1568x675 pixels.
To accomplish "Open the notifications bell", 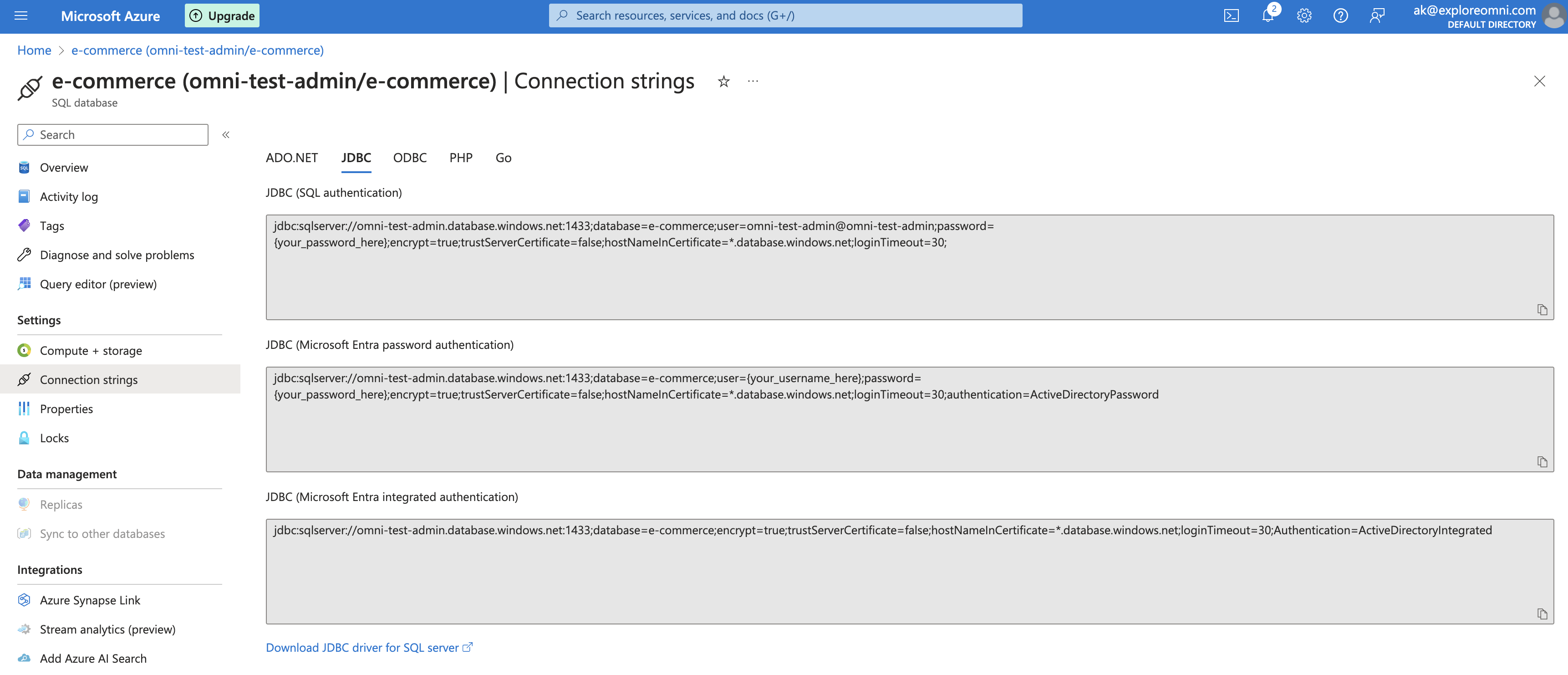I will pyautogui.click(x=1268, y=15).
